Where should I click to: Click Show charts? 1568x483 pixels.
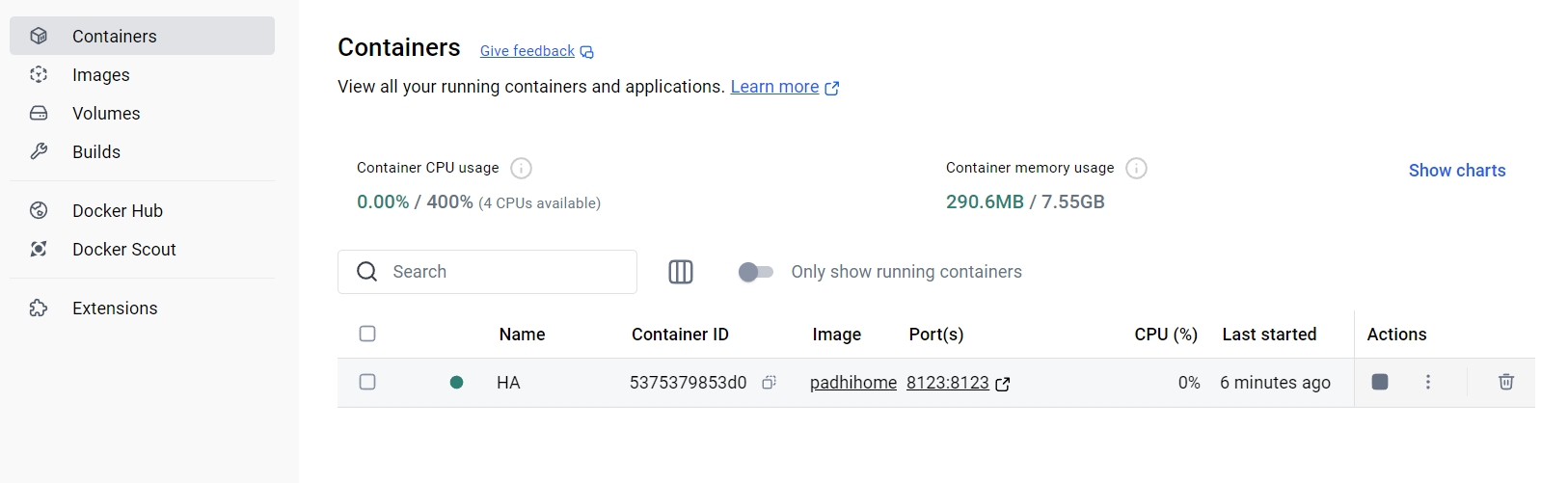(1456, 171)
